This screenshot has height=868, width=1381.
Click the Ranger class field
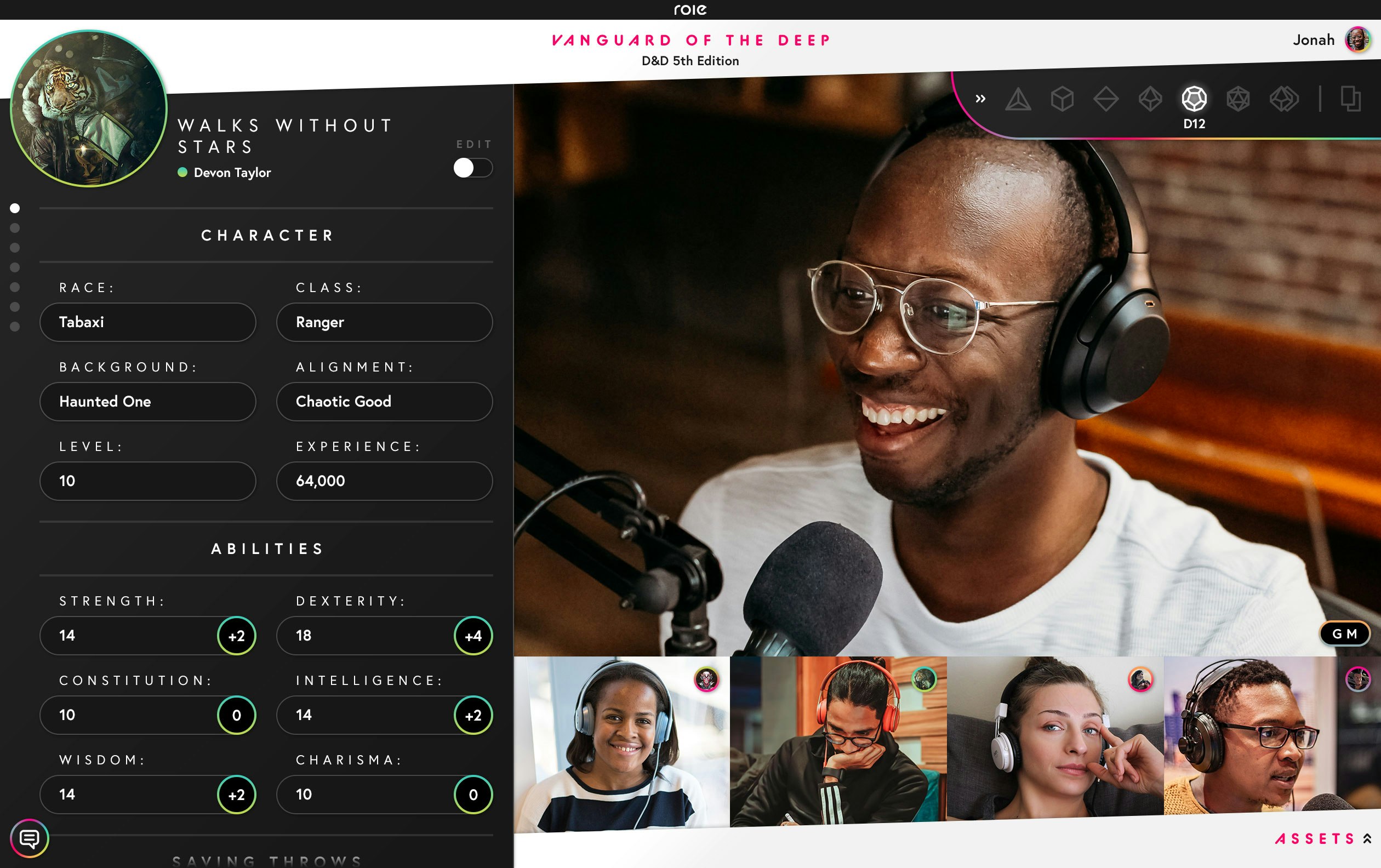click(x=384, y=322)
